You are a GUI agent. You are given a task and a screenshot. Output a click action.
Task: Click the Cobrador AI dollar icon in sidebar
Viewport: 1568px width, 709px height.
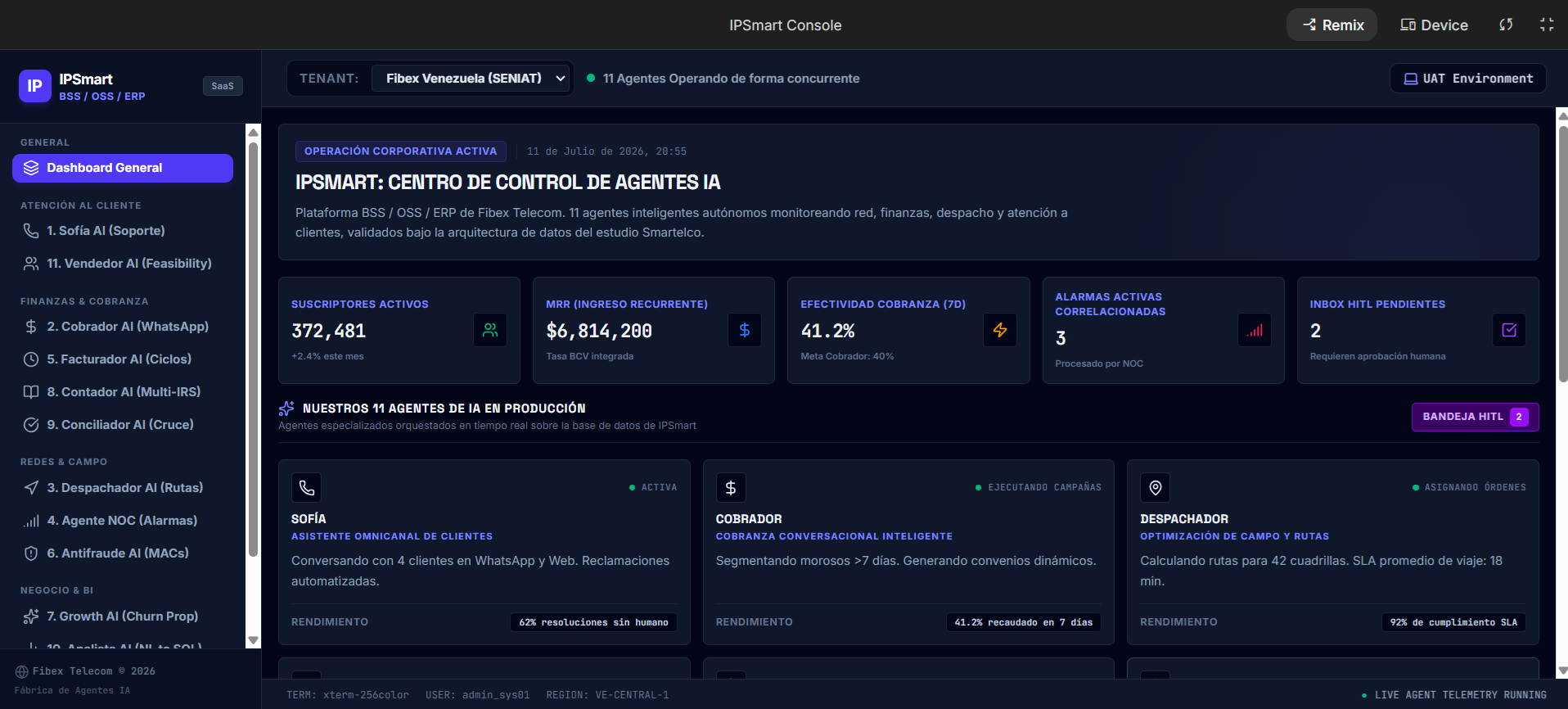pos(31,327)
